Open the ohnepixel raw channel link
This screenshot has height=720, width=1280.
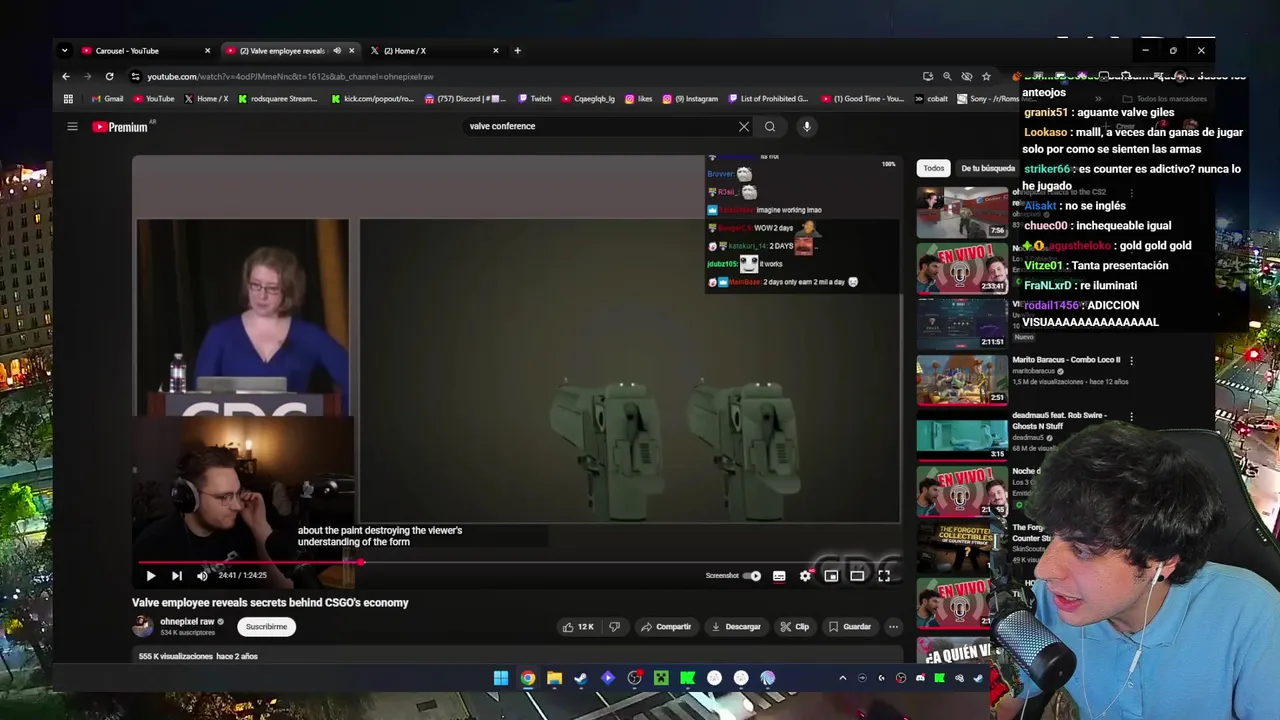point(187,621)
